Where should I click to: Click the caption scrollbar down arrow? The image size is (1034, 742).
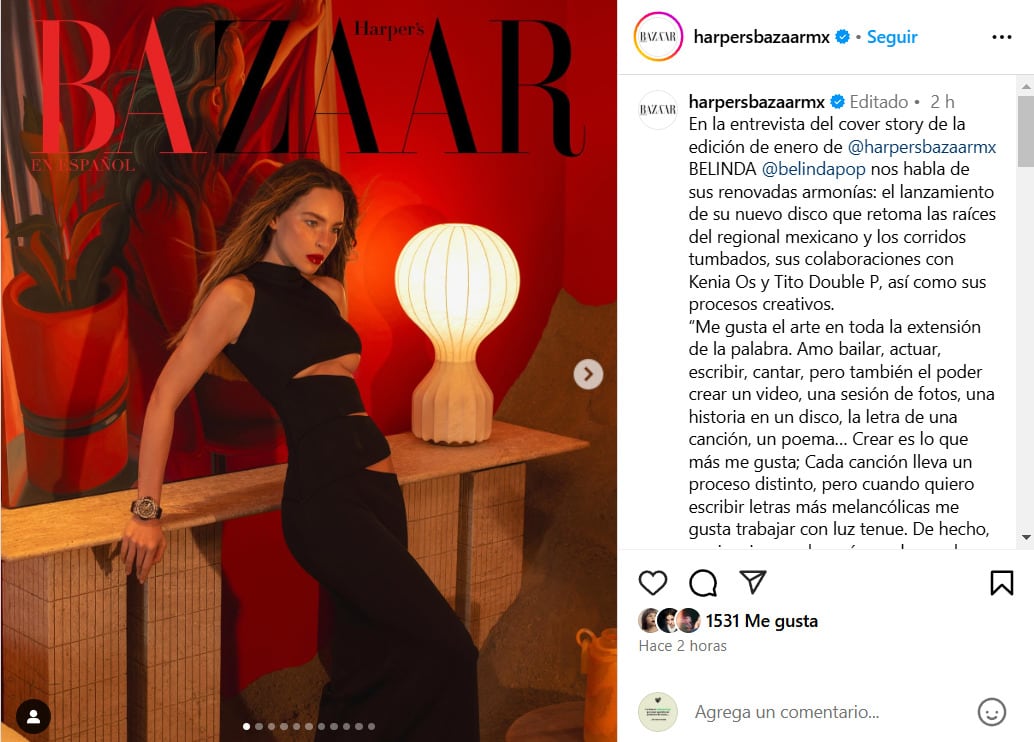[x=1026, y=538]
